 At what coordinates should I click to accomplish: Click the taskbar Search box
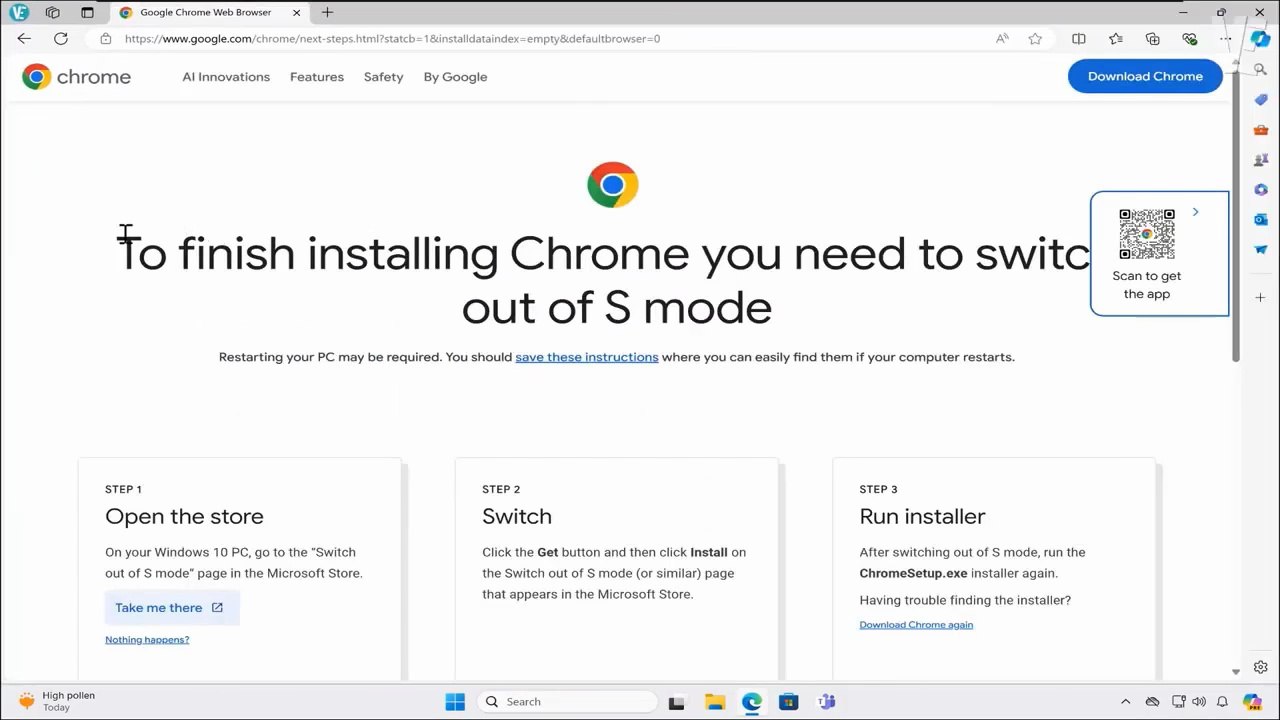(x=567, y=702)
